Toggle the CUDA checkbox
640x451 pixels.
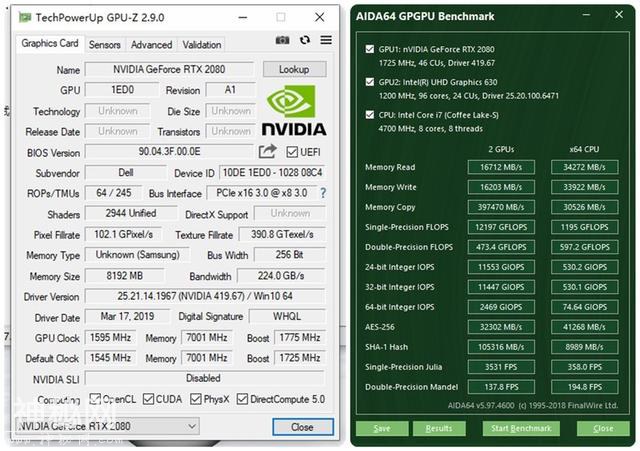[148, 399]
